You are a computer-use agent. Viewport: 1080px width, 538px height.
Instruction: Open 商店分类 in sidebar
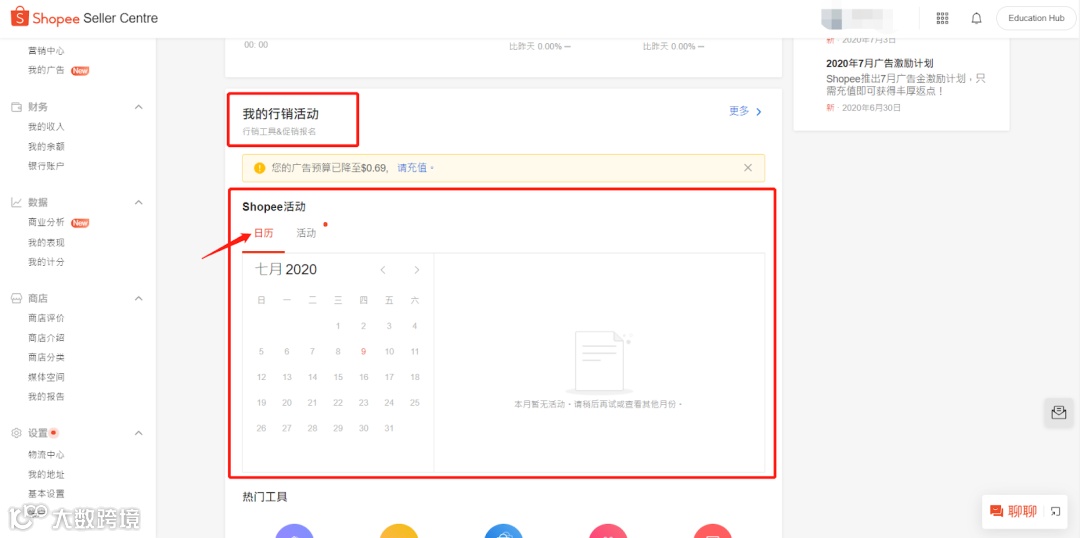pos(46,358)
